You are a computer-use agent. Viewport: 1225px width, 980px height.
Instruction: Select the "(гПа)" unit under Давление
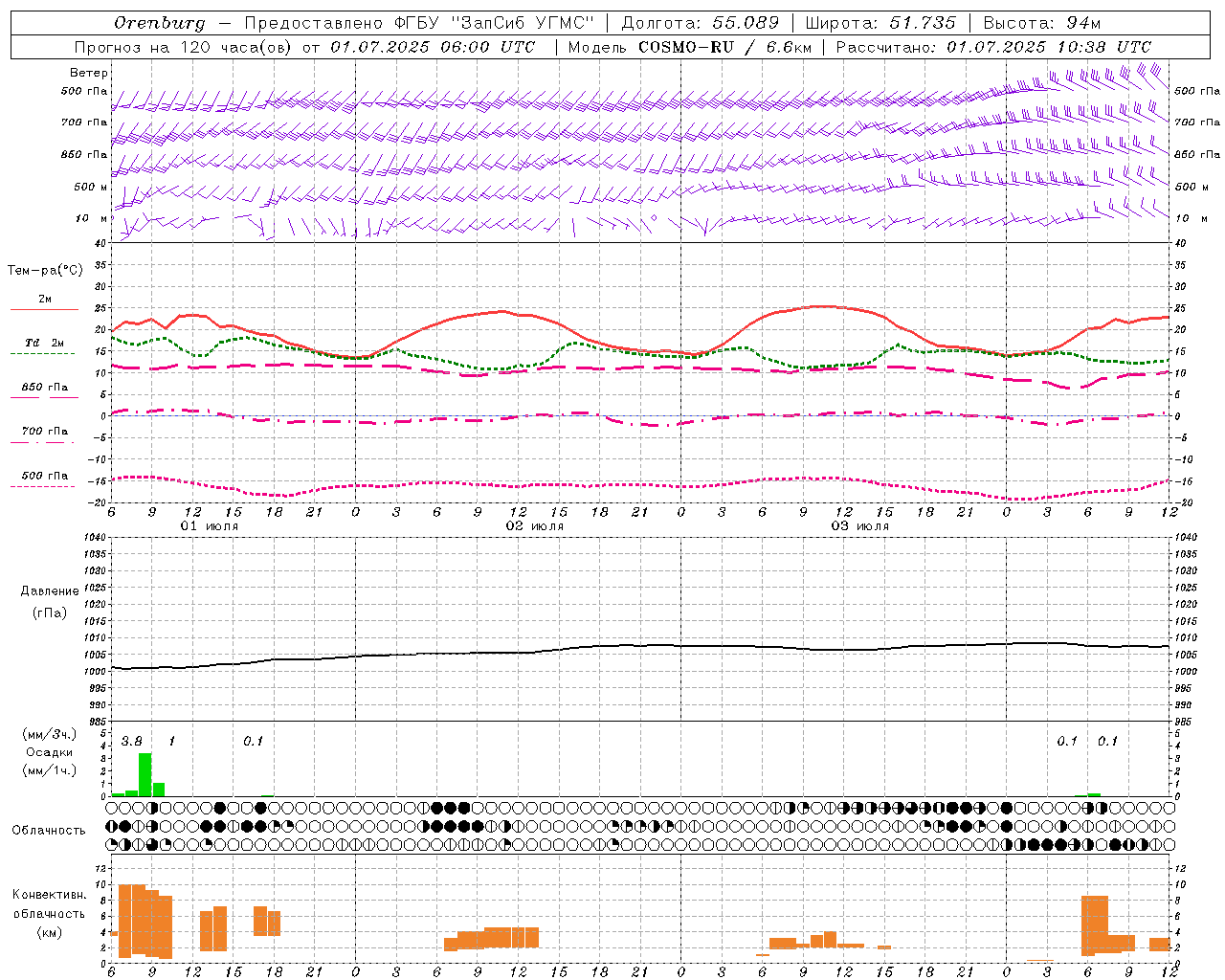tap(50, 613)
